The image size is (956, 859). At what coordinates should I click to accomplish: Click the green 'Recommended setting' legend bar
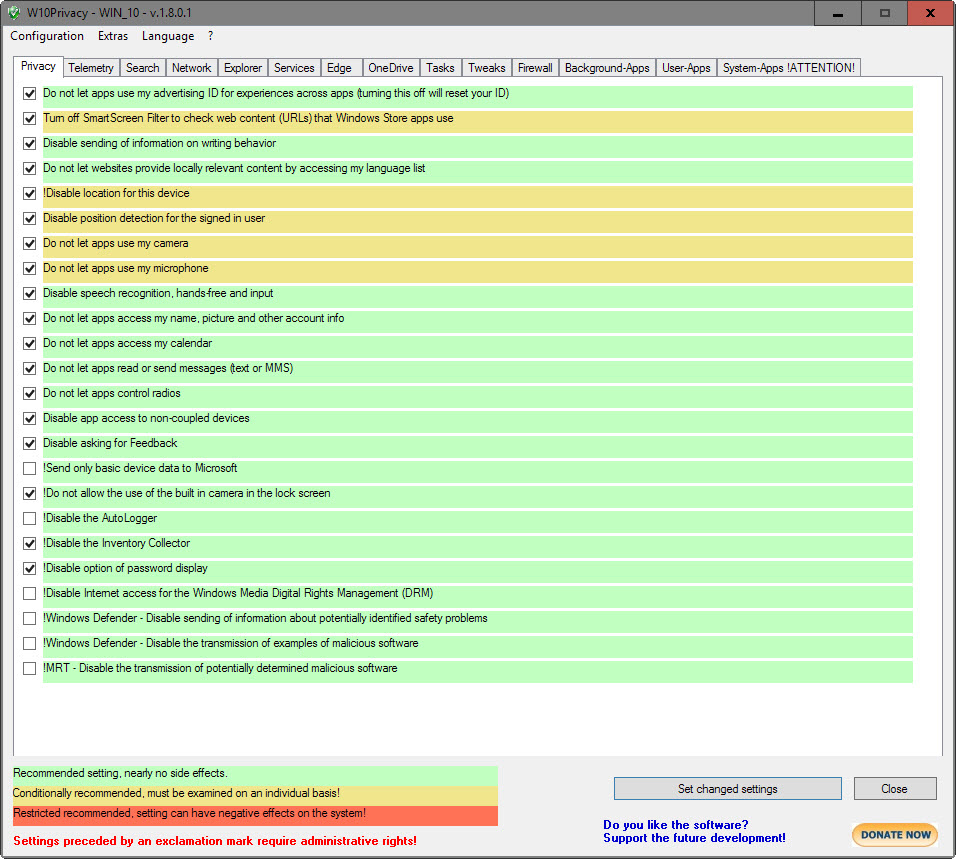pyautogui.click(x=255, y=775)
